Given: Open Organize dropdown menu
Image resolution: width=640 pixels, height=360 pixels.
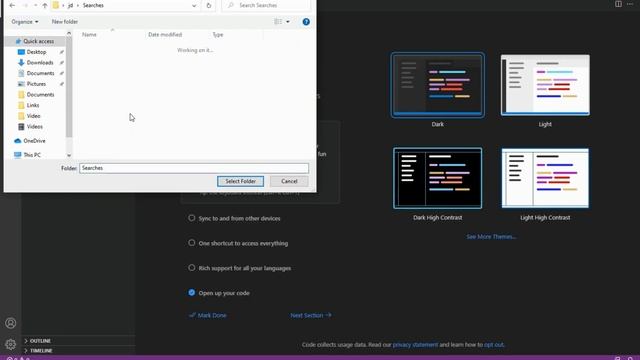Looking at the screenshot, I should click(25, 22).
